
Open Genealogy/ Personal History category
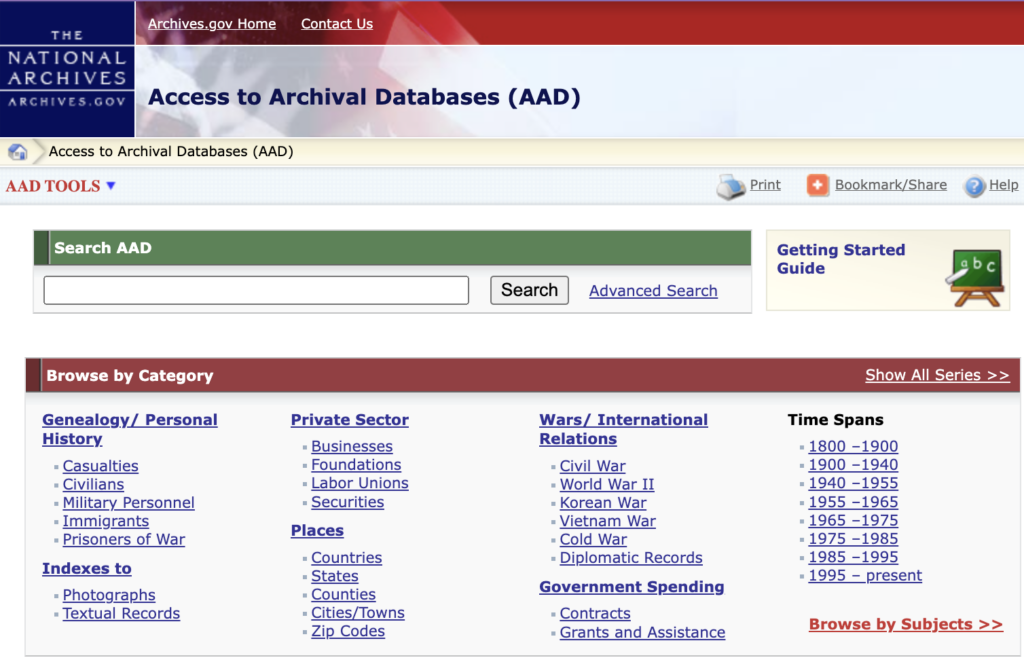coord(130,430)
